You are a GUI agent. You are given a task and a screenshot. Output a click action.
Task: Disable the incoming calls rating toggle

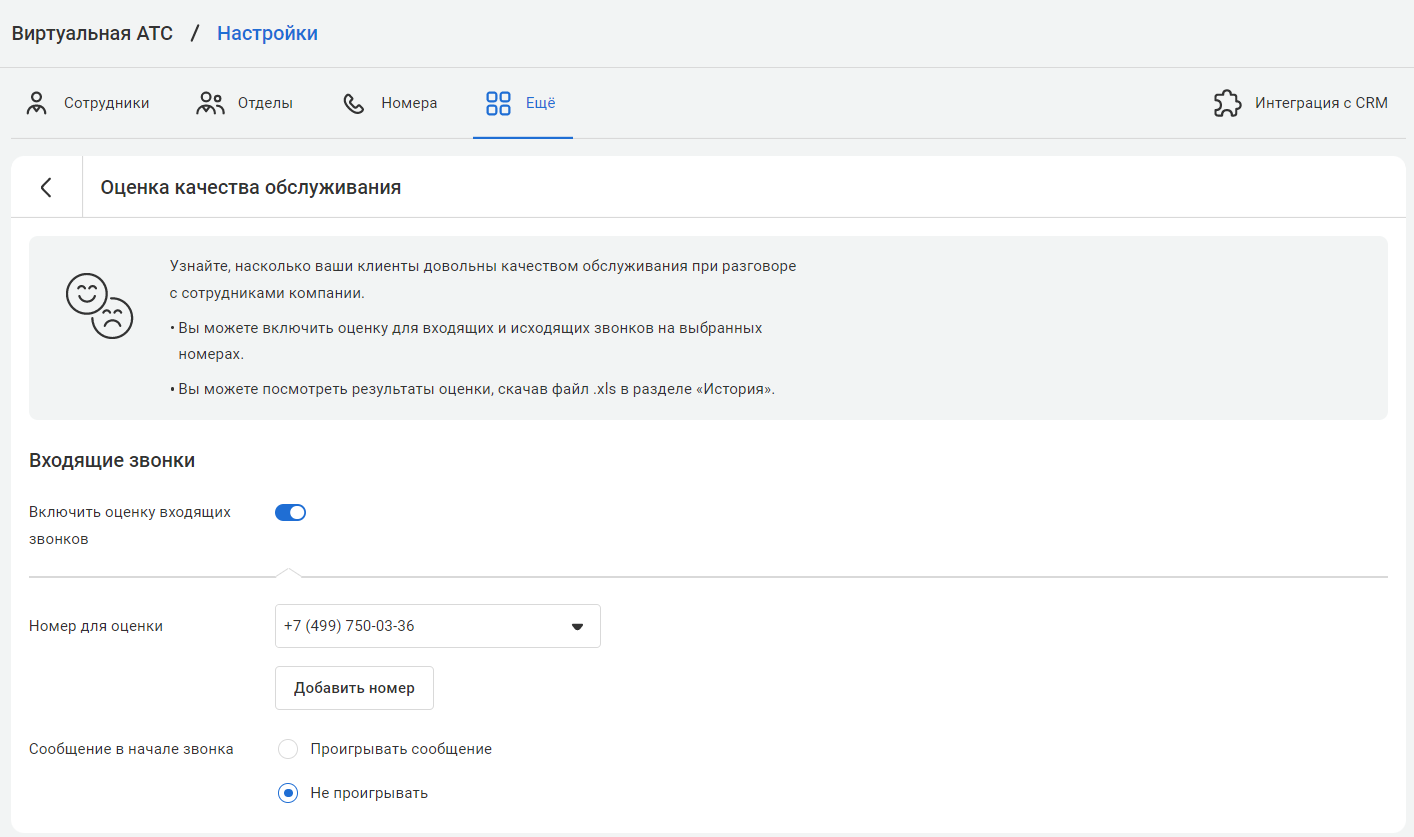coord(290,512)
